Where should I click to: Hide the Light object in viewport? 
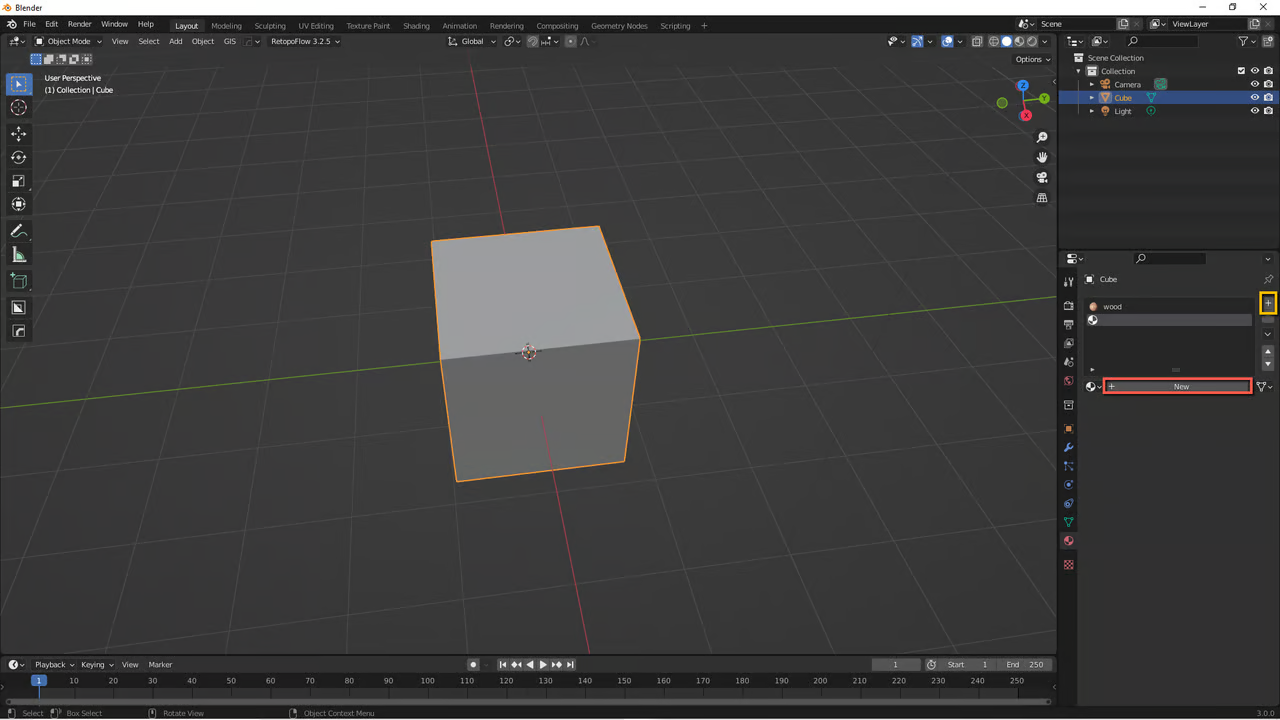point(1255,111)
